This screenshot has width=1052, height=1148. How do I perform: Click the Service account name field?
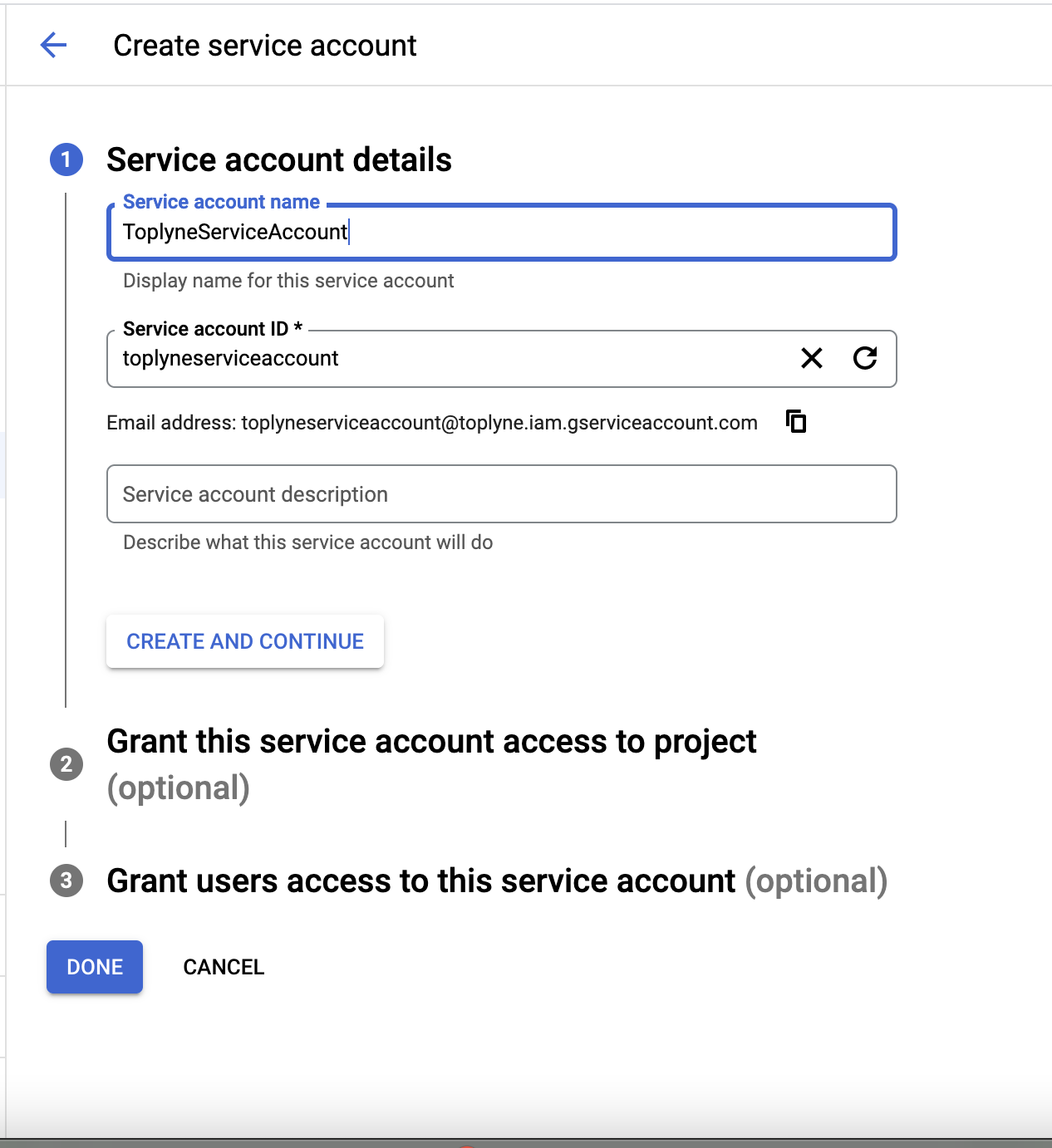pos(501,232)
